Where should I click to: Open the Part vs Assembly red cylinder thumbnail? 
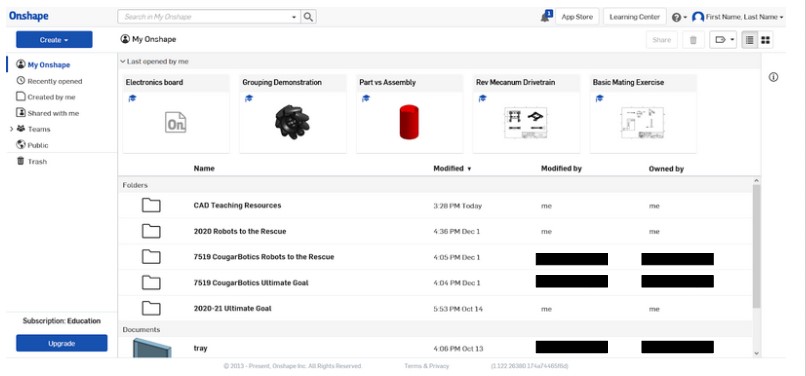pos(409,122)
